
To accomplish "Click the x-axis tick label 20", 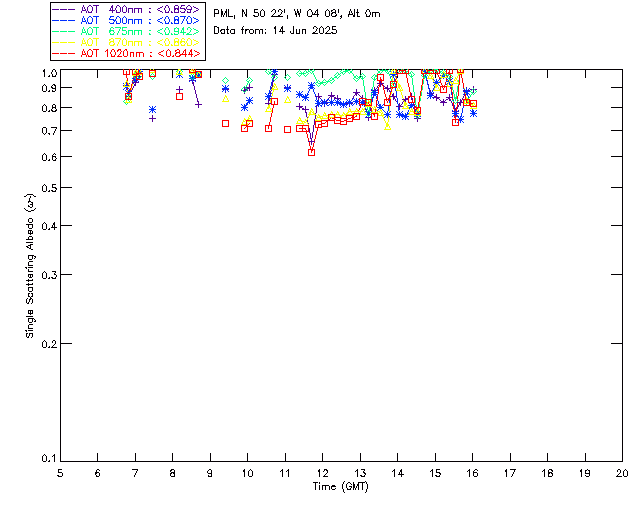I will [x=622, y=472].
